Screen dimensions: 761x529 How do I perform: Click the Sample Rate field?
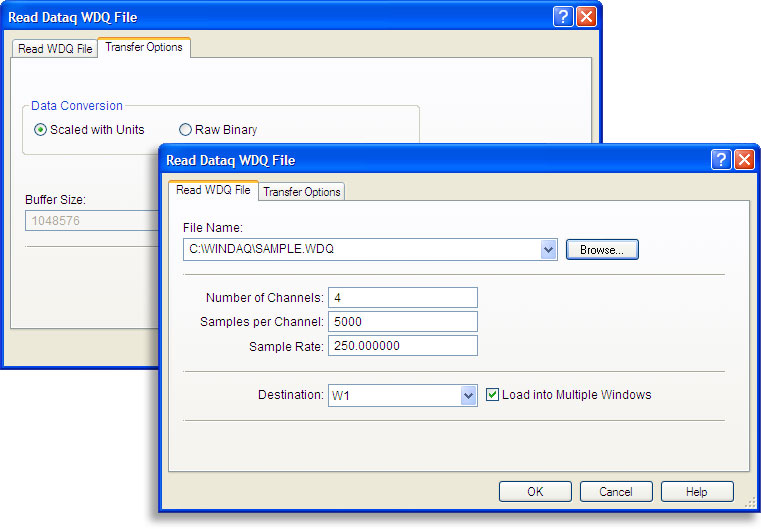click(403, 346)
